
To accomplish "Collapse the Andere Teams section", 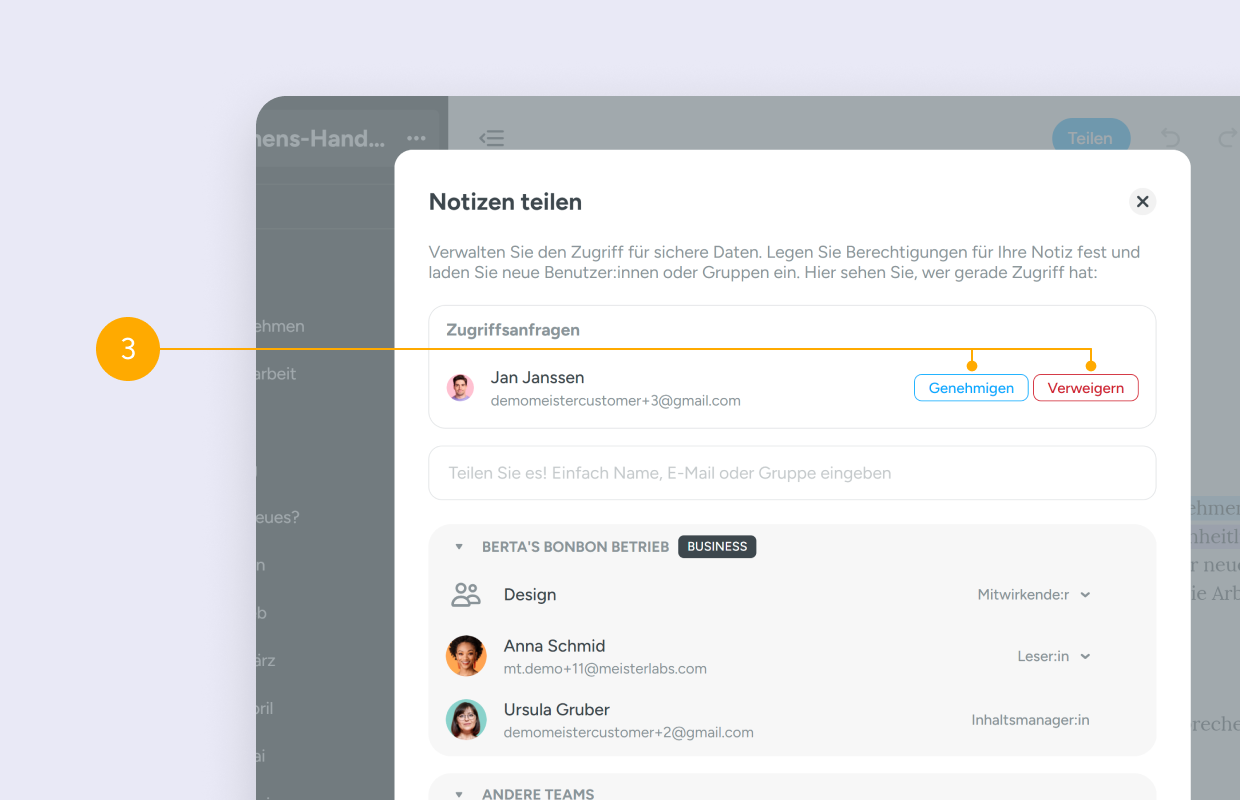I will [459, 794].
